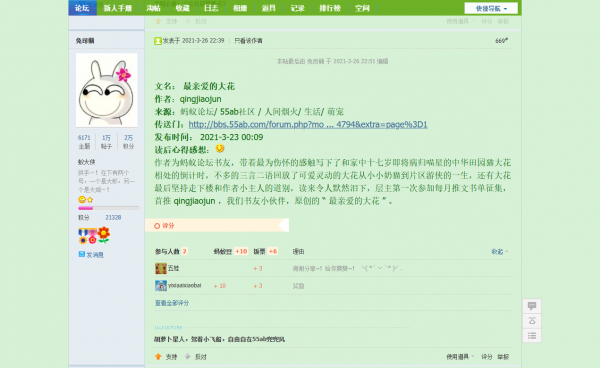Click the 蚁大侠 user group label
Screen dimensions: 600x368
[x=87, y=162]
